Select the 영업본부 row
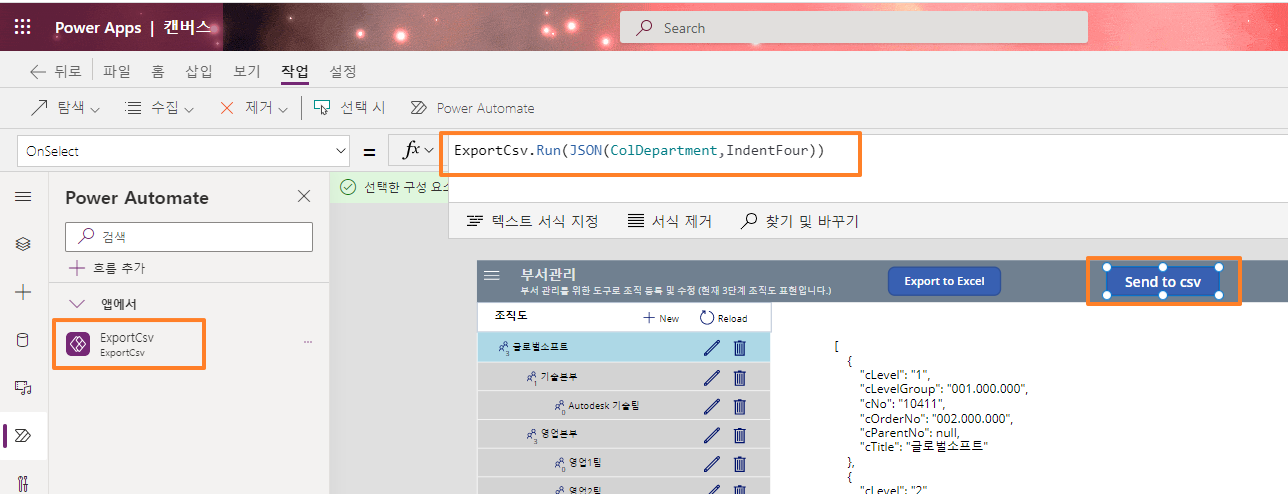1288x494 pixels. pos(624,435)
